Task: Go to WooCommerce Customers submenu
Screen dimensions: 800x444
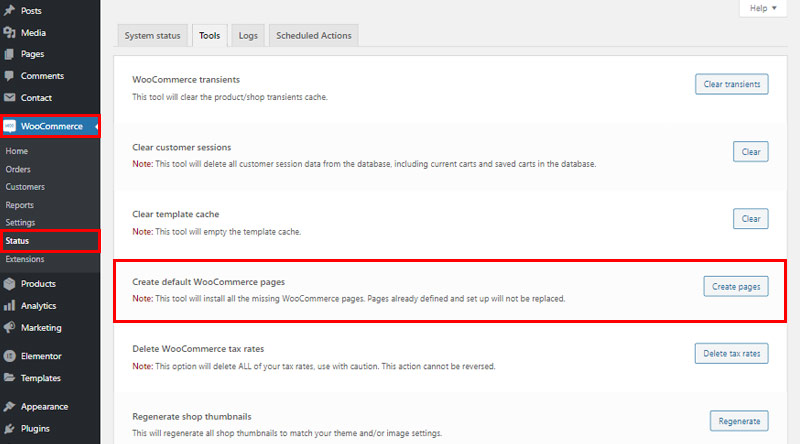Action: tap(25, 187)
